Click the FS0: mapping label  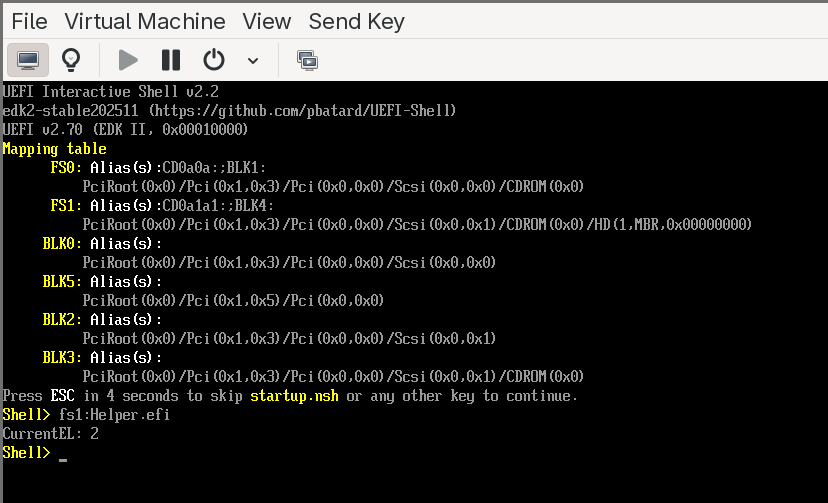click(x=66, y=167)
